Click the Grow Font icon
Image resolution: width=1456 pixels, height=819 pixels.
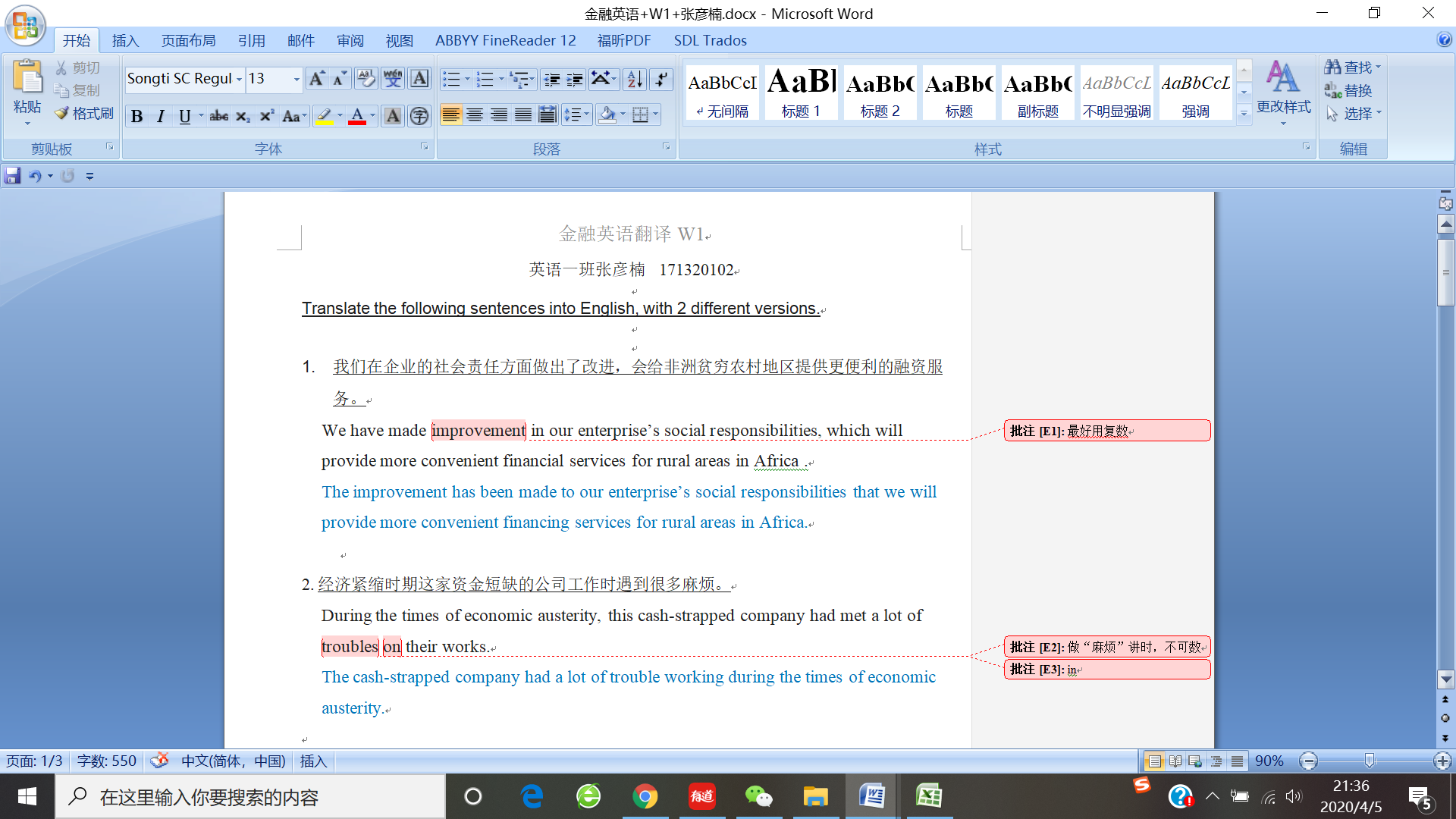[317, 78]
